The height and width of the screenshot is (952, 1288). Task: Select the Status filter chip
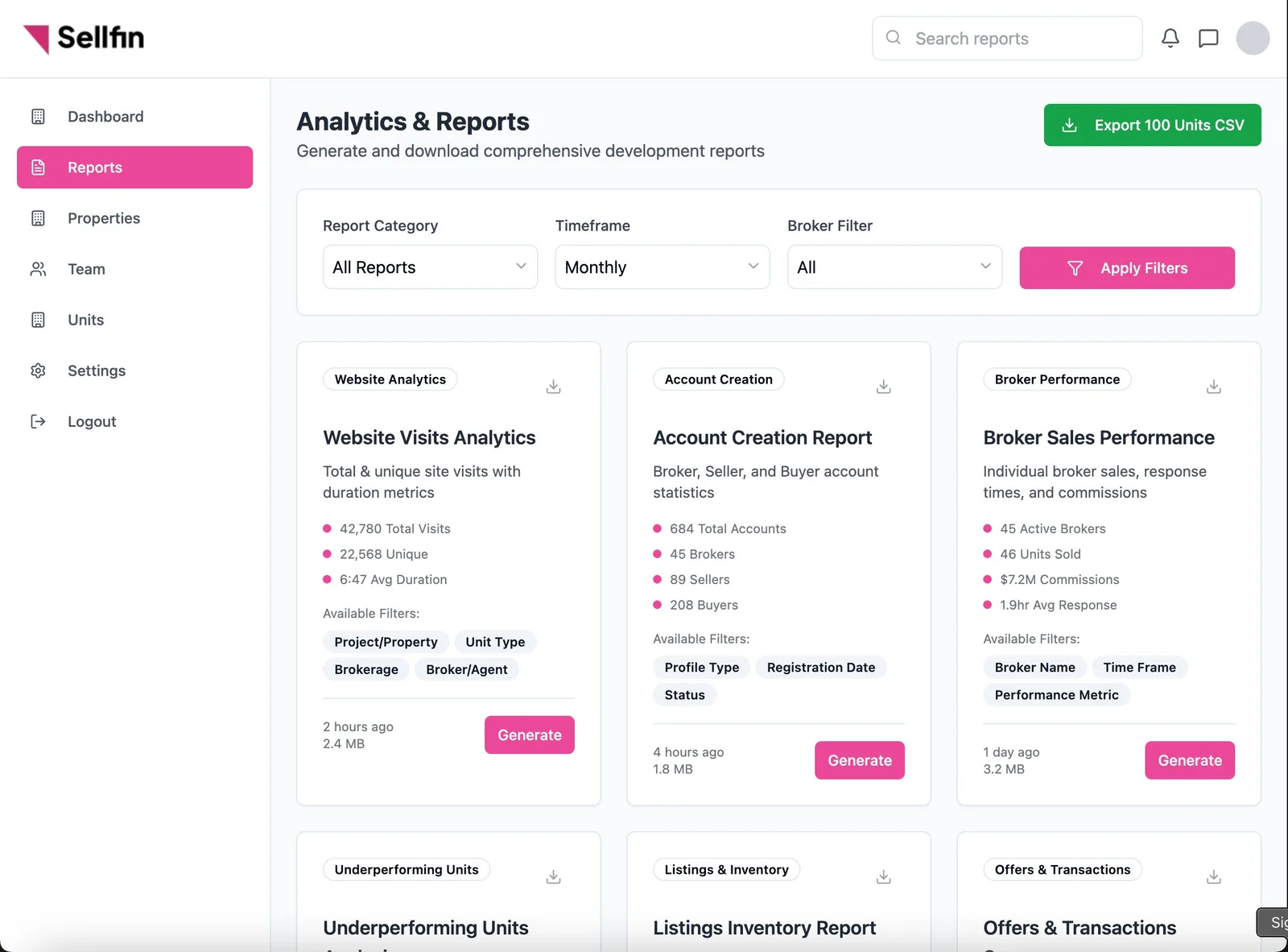pos(684,694)
